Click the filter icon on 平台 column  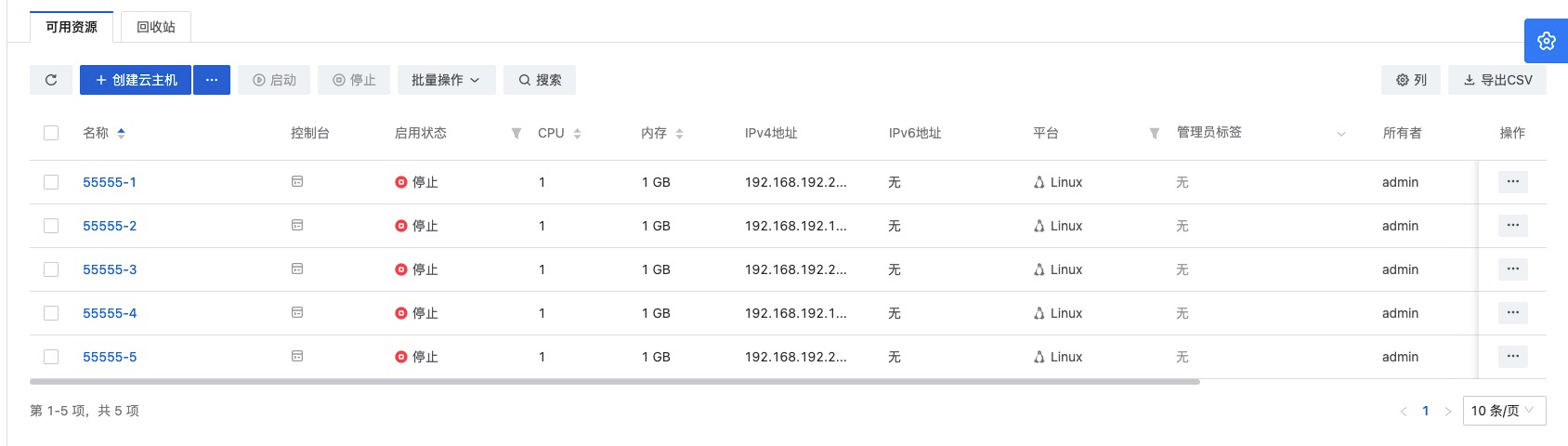tap(1155, 134)
